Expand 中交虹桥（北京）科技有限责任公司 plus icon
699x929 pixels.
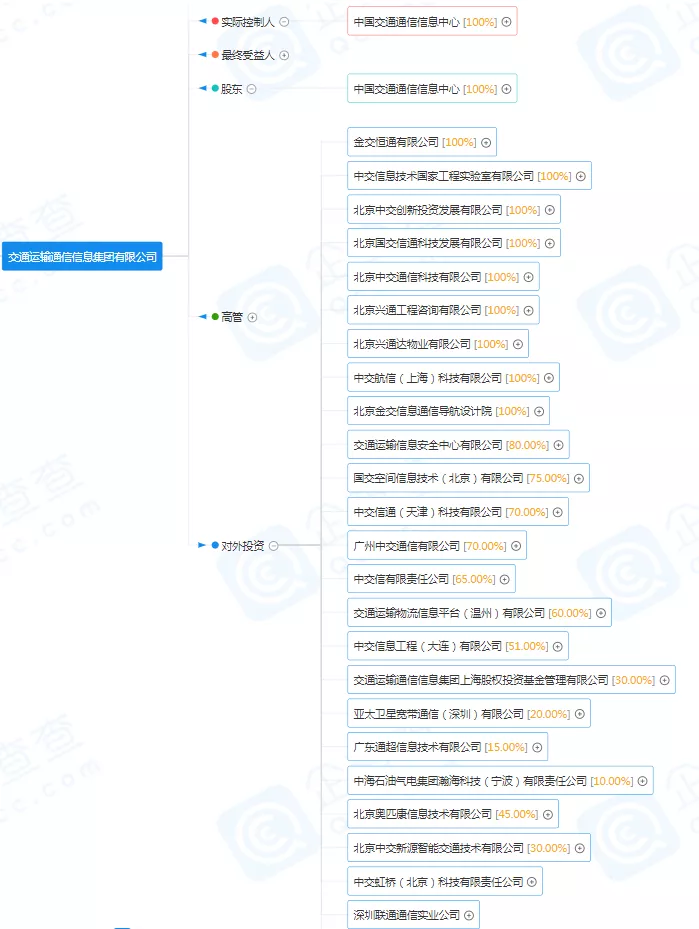(x=532, y=882)
